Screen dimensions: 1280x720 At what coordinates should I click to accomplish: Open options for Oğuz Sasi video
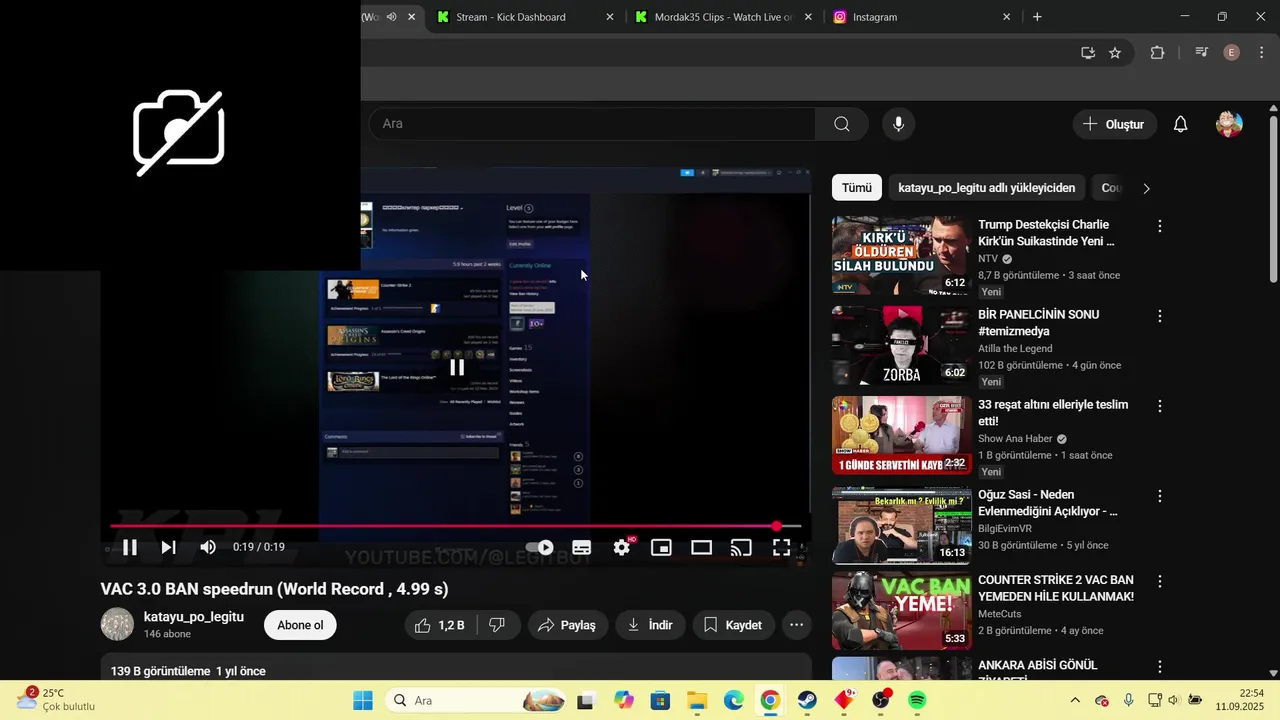[1160, 496]
